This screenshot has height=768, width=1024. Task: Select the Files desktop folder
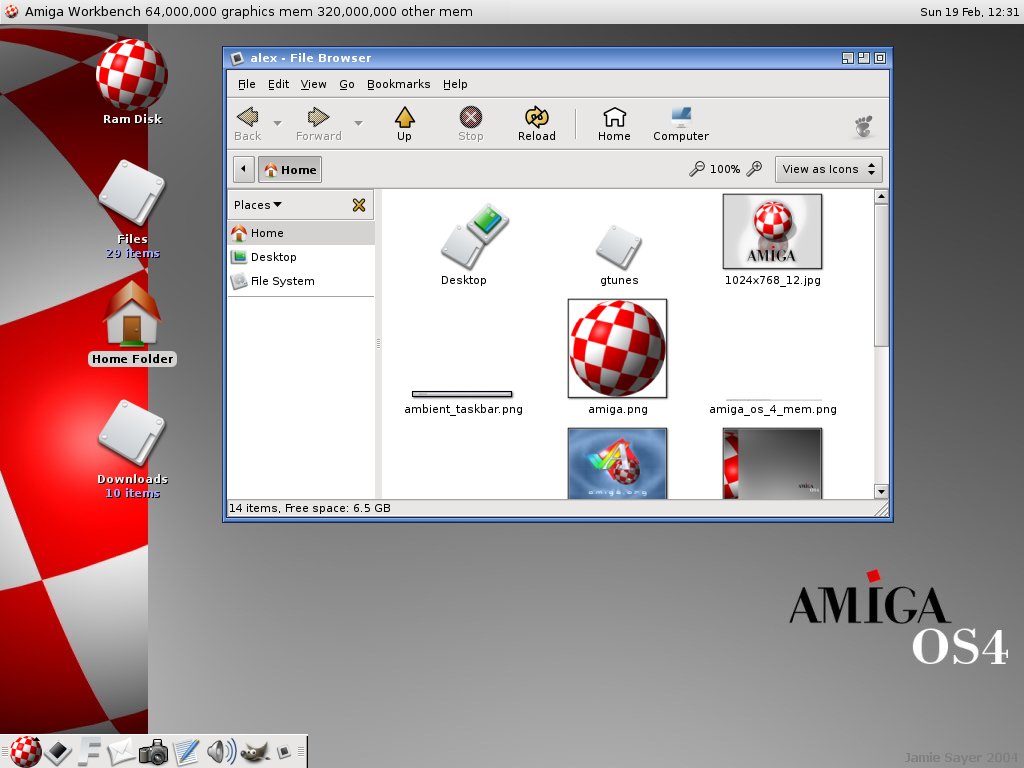coord(132,210)
